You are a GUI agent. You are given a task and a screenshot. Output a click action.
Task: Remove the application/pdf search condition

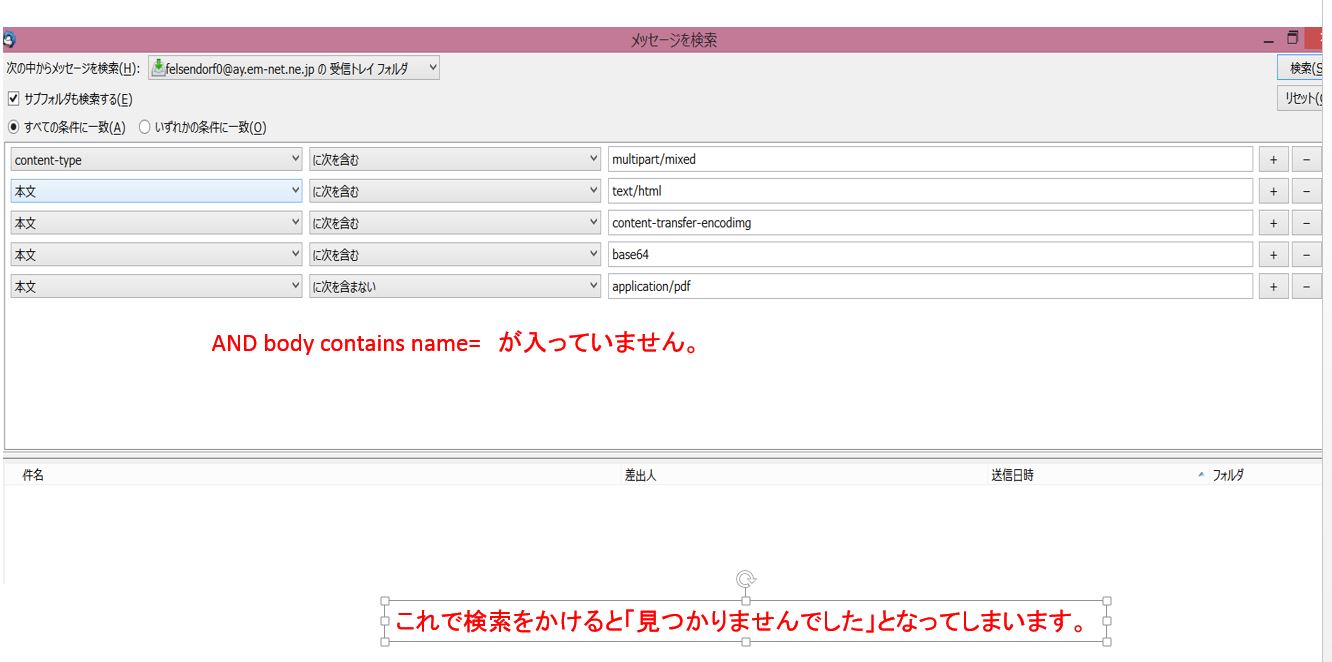tap(1305, 287)
